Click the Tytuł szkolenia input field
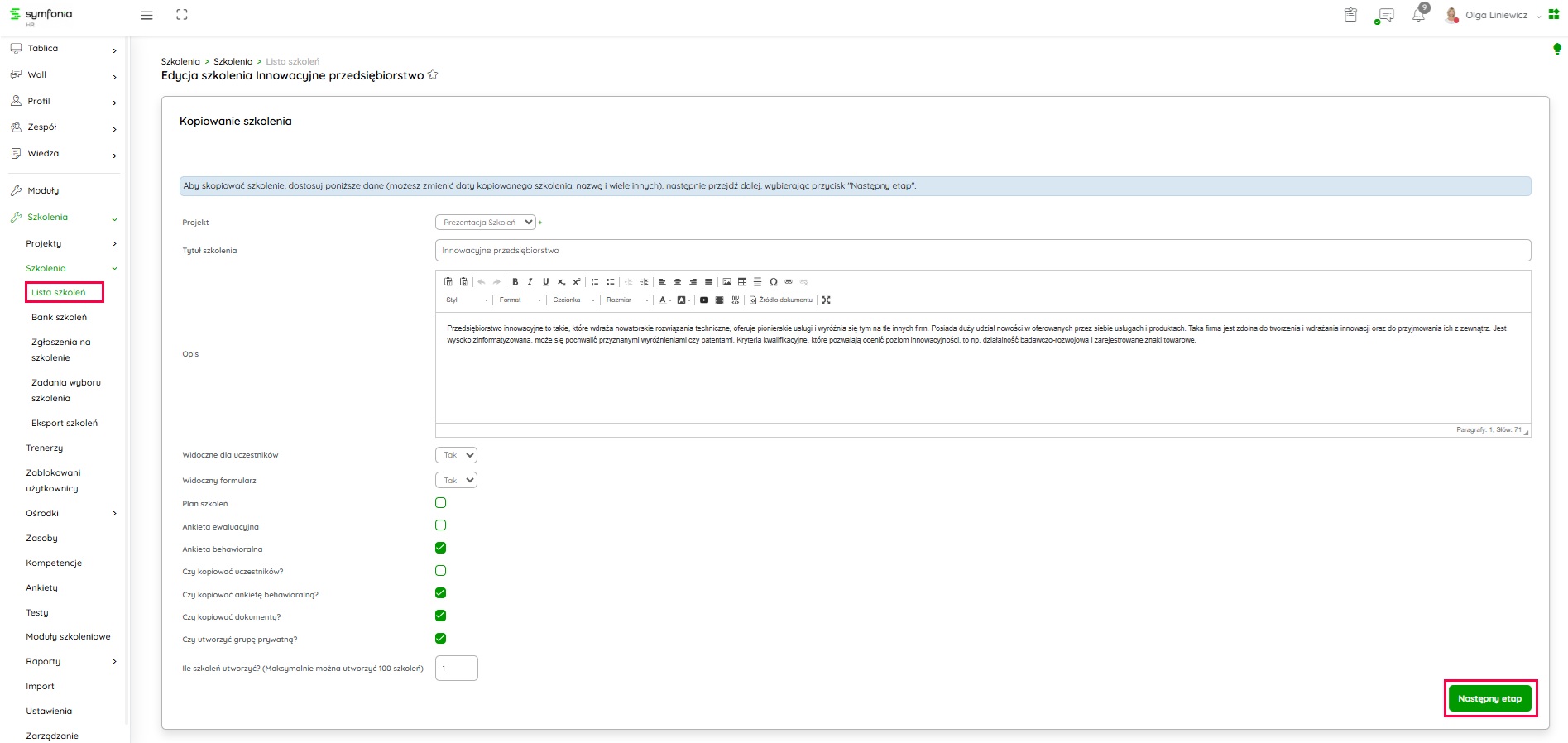Screen dimensions: 1568x743 (x=982, y=251)
